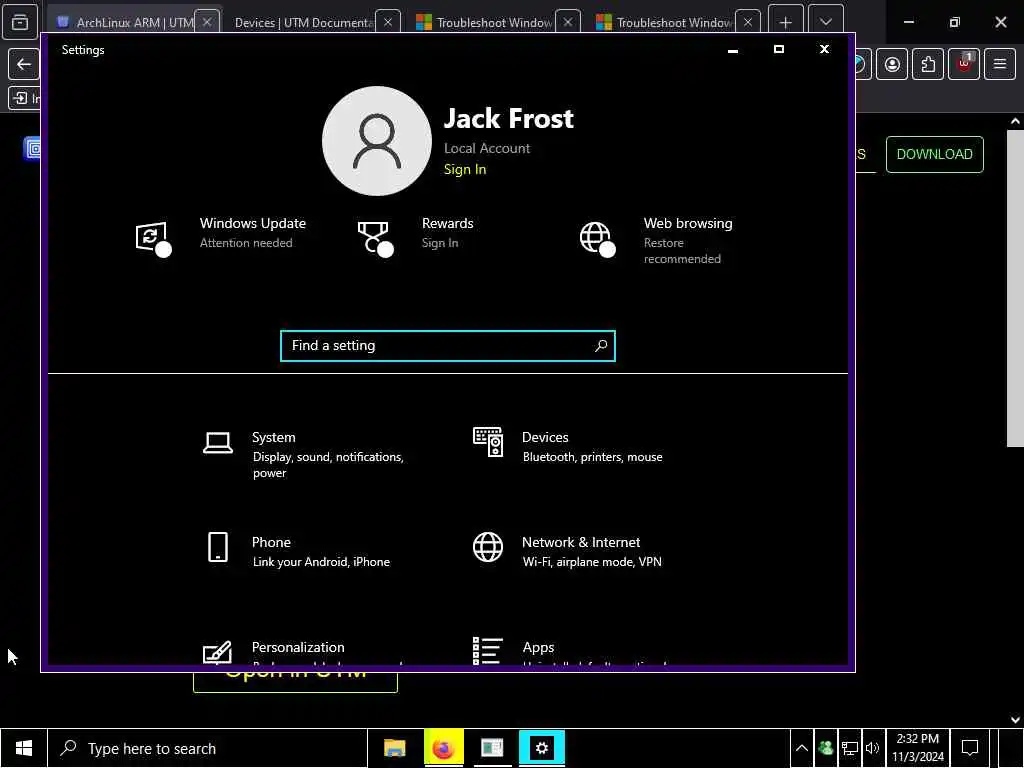This screenshot has width=1024, height=768.
Task: Click the magnifier icon in Find a setting
Action: [601, 345]
